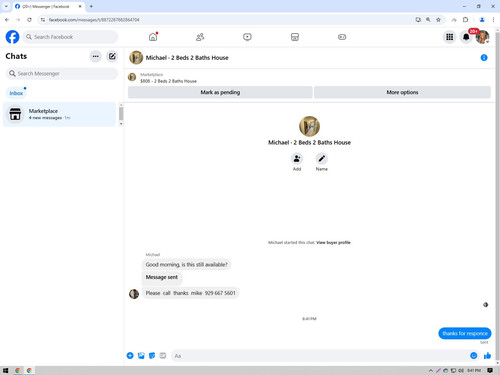500x375 pixels.
Task: Open the tab search dropdown arrow
Action: tap(6, 6)
